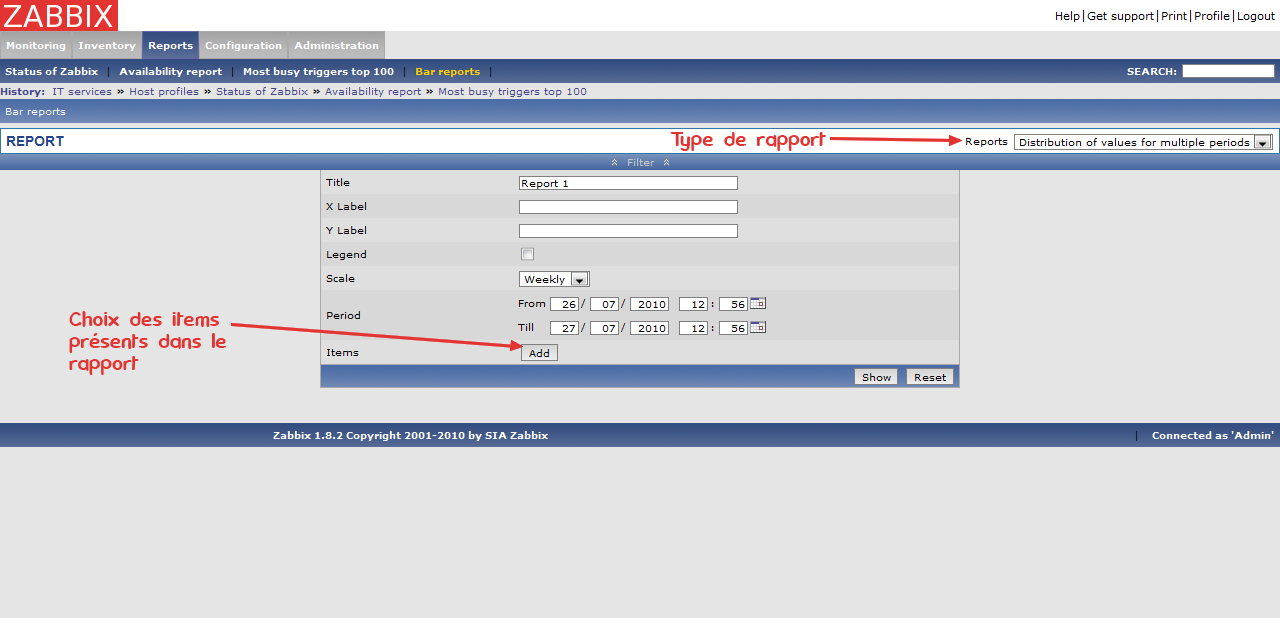Screen dimensions: 1280x618
Task: Select Most busy triggers top 100
Action: 318,72
